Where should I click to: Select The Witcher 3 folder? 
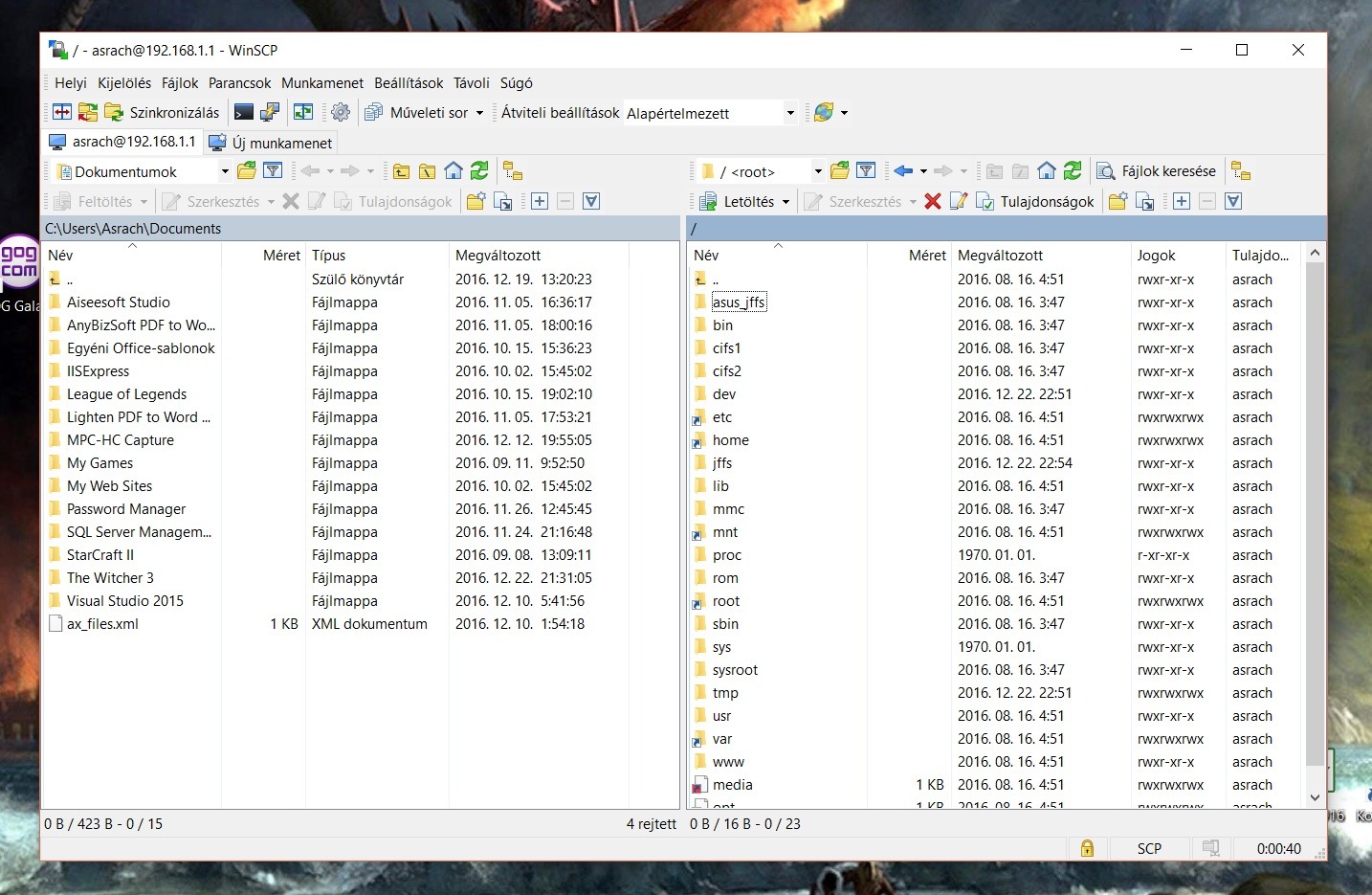click(x=110, y=578)
